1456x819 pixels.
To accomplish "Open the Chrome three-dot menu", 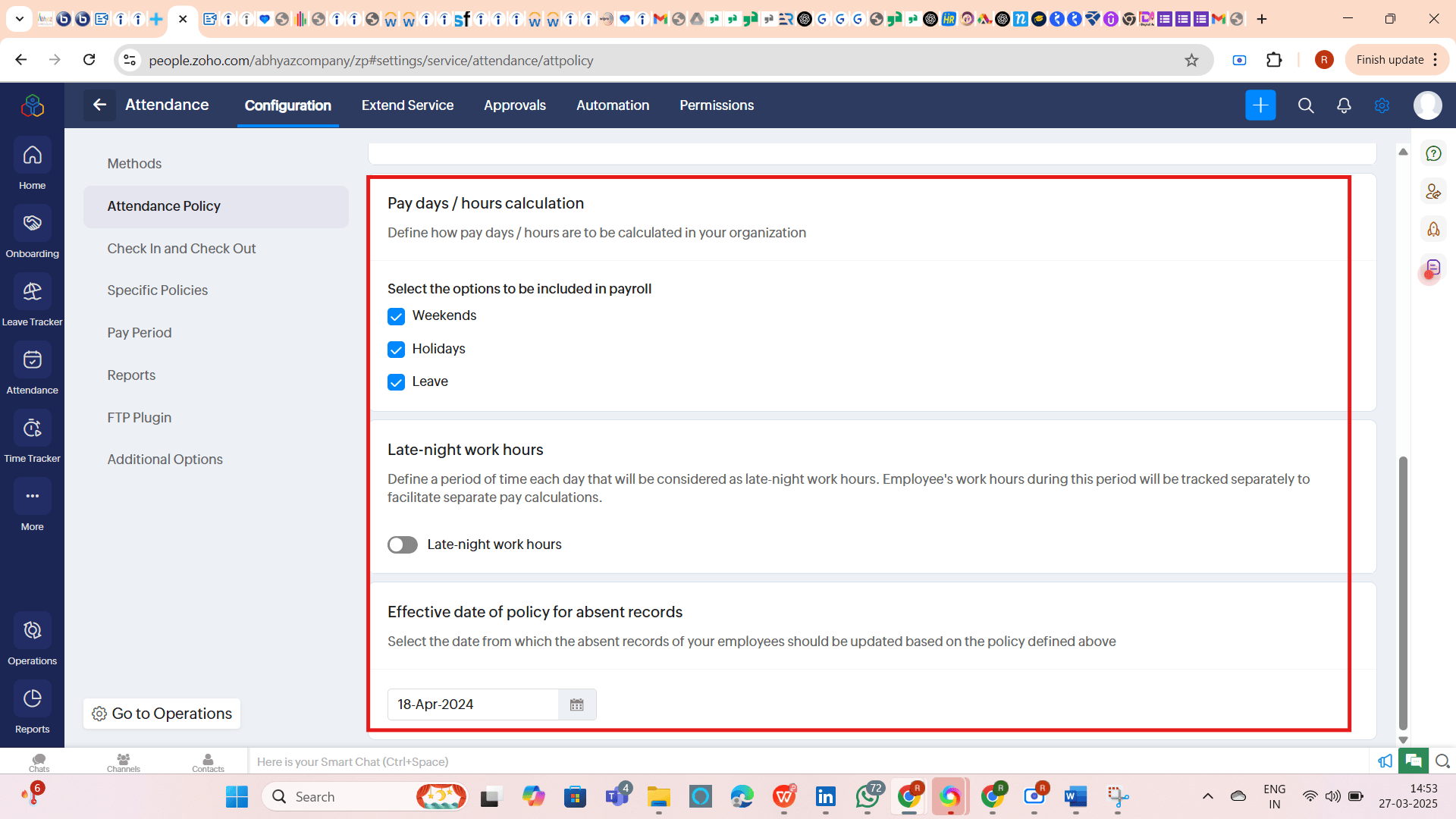I will pyautogui.click(x=1435, y=60).
